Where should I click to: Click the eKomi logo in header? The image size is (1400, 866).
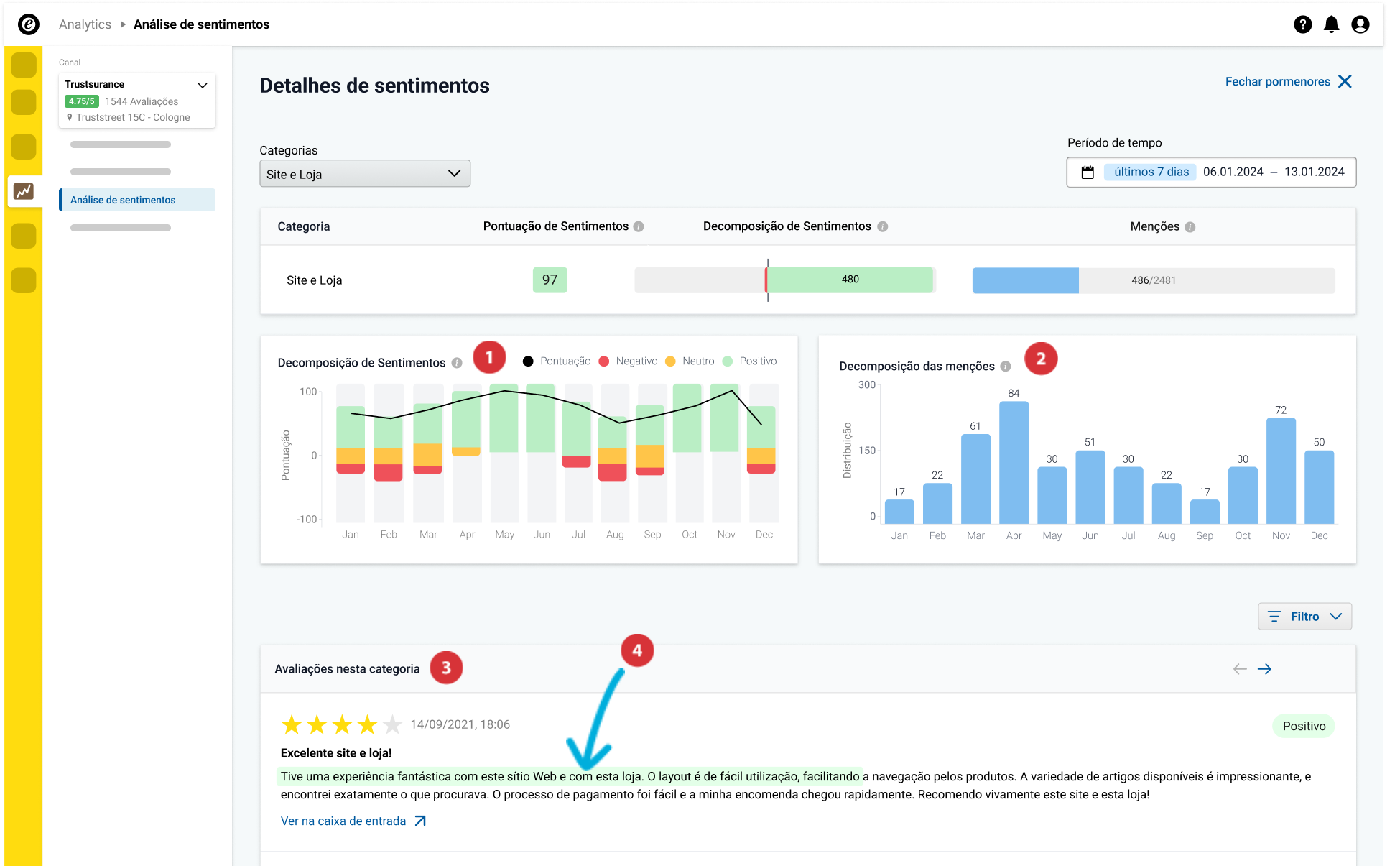pyautogui.click(x=29, y=24)
